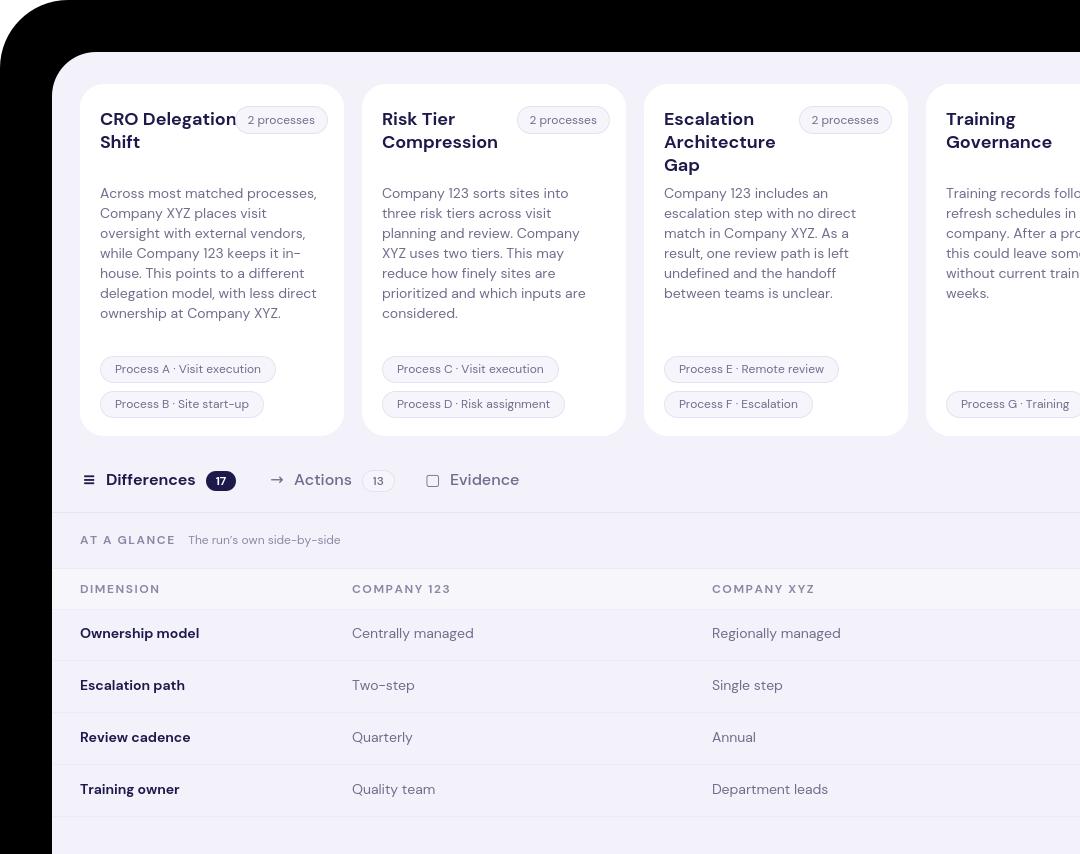The width and height of the screenshot is (1080, 854).
Task: Click the Differences count badge 17
Action: pyautogui.click(x=221, y=481)
